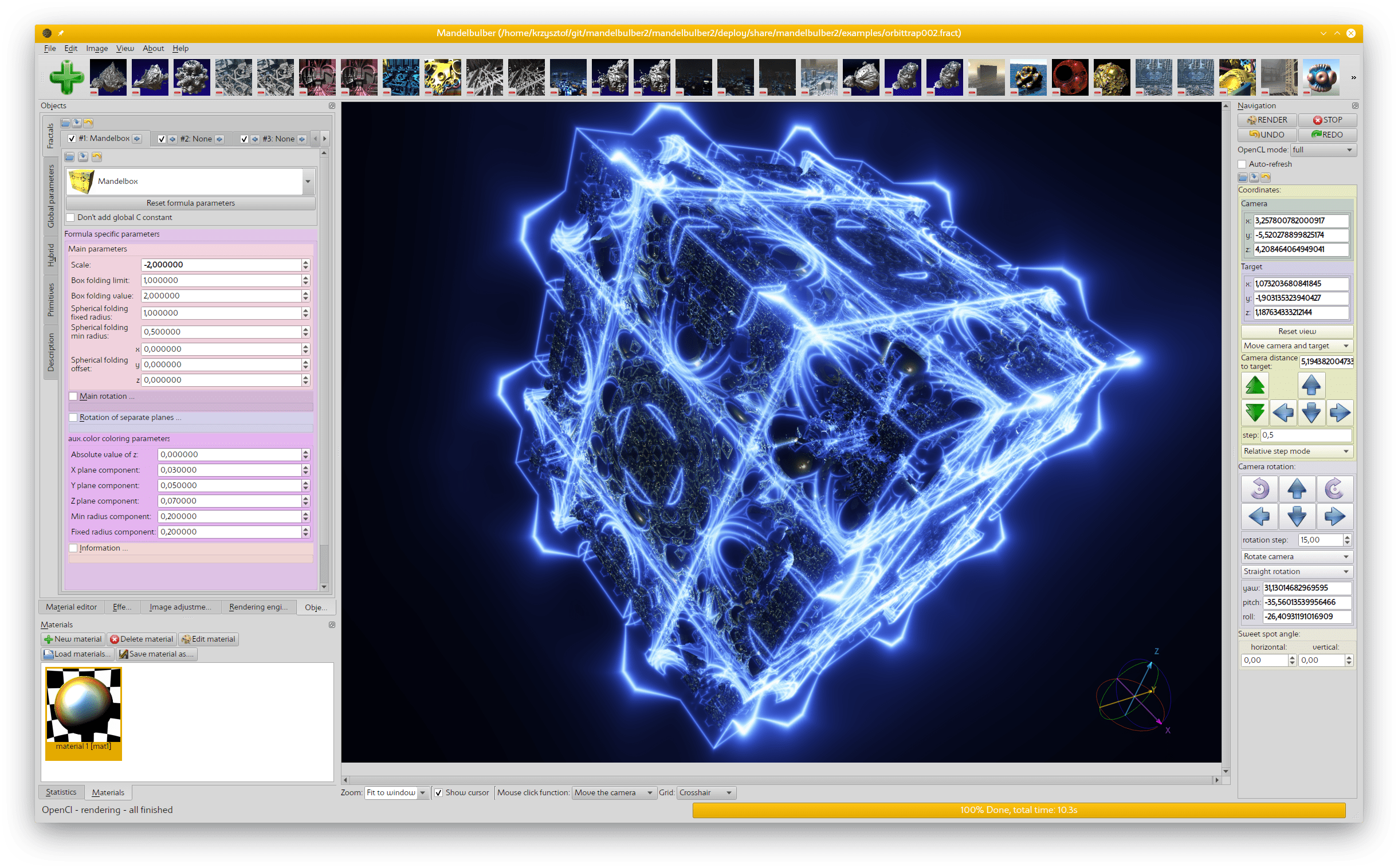1398x868 pixels.
Task: Enable the Auto-refresh checkbox
Action: tap(1242, 164)
